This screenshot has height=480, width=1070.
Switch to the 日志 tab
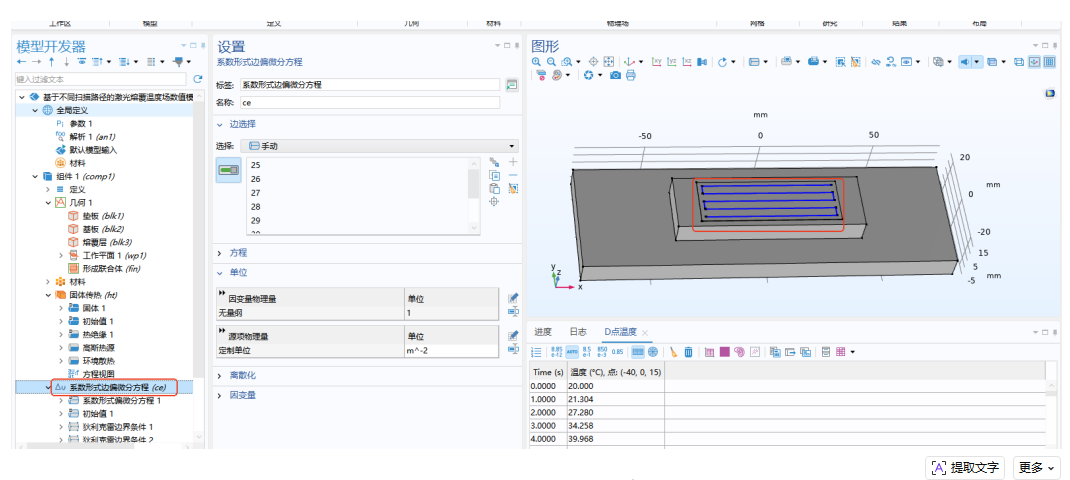pyautogui.click(x=577, y=332)
